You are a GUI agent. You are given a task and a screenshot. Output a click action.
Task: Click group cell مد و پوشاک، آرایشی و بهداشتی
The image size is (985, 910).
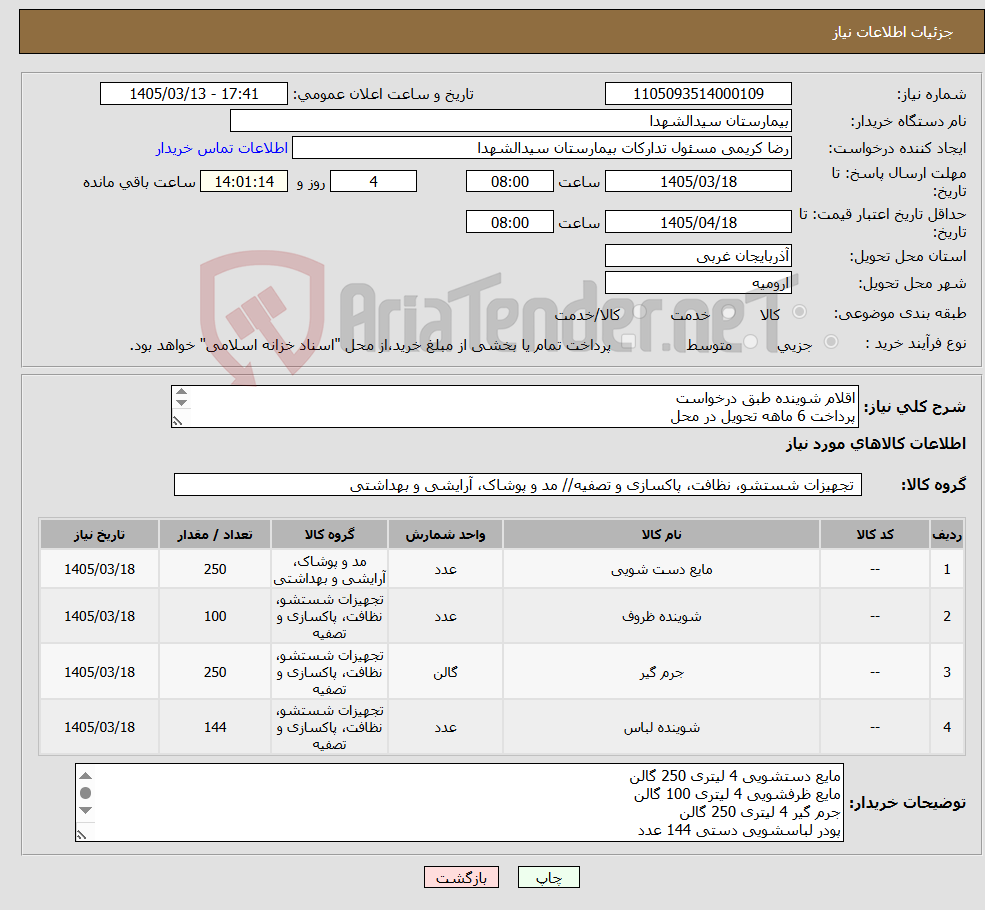(330, 570)
